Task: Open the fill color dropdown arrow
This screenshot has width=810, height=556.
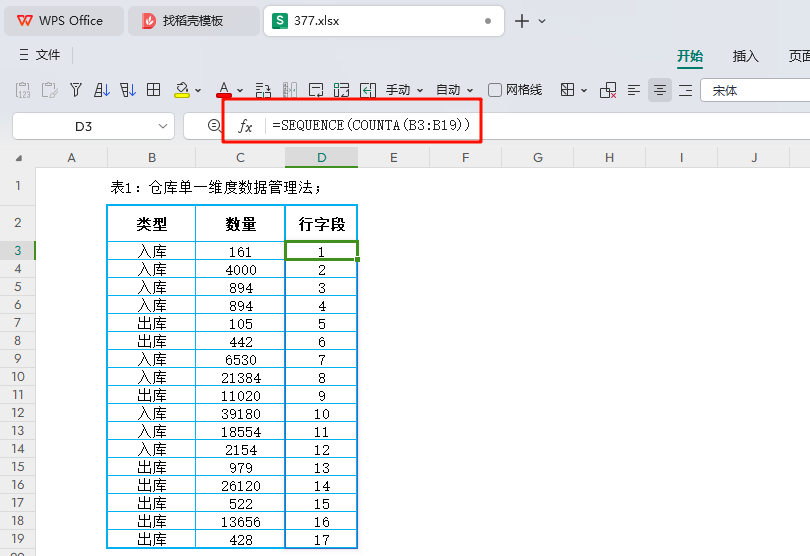Action: coord(198,90)
